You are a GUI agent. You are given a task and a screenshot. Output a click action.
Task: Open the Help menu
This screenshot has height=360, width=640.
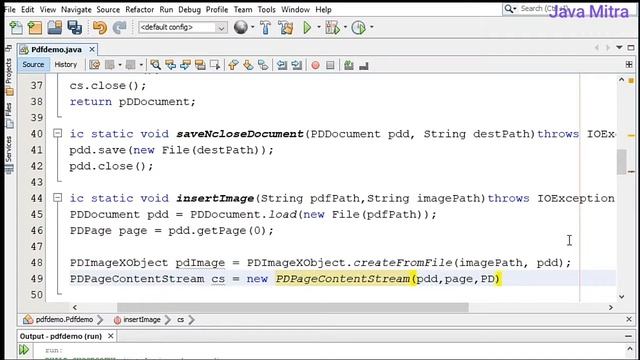tap(323, 9)
